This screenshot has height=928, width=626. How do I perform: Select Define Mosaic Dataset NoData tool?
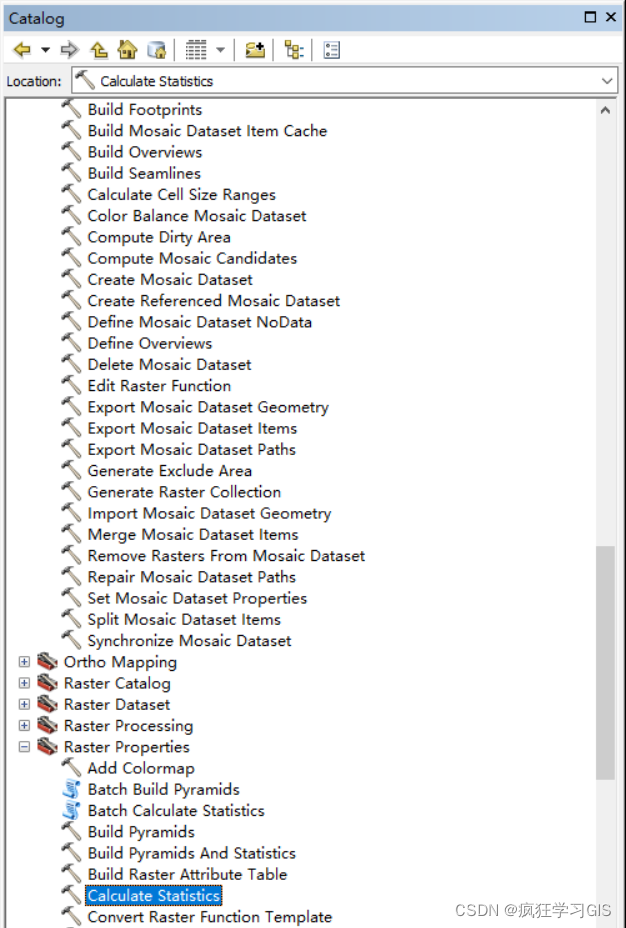click(199, 322)
